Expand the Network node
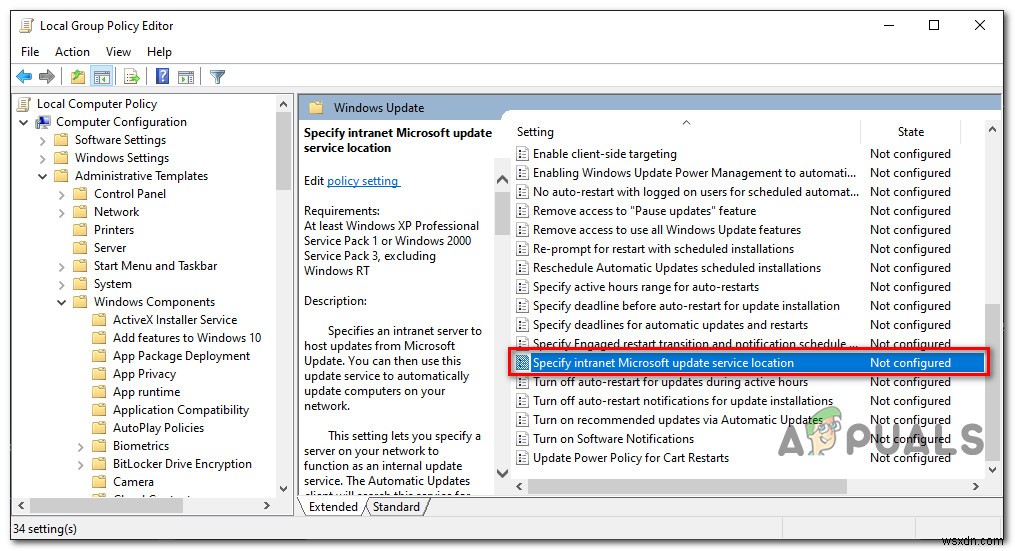 [x=61, y=212]
